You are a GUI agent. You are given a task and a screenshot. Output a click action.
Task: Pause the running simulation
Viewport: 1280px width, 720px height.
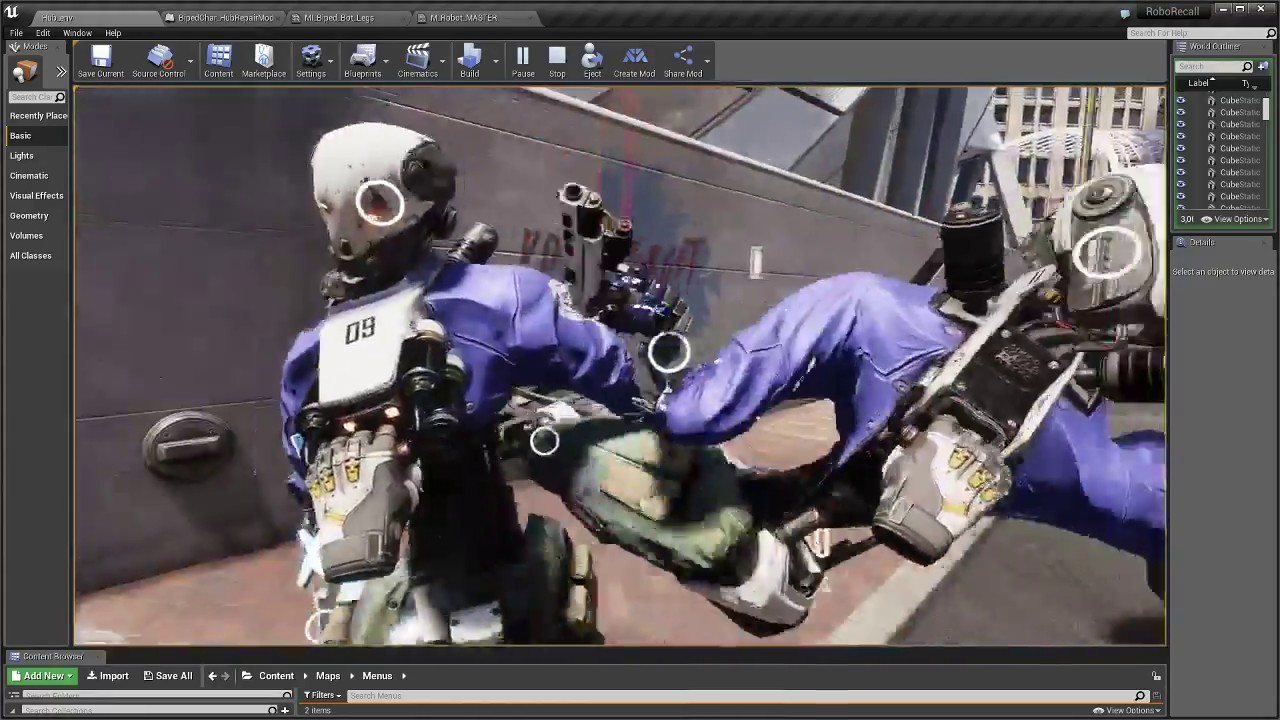(523, 56)
